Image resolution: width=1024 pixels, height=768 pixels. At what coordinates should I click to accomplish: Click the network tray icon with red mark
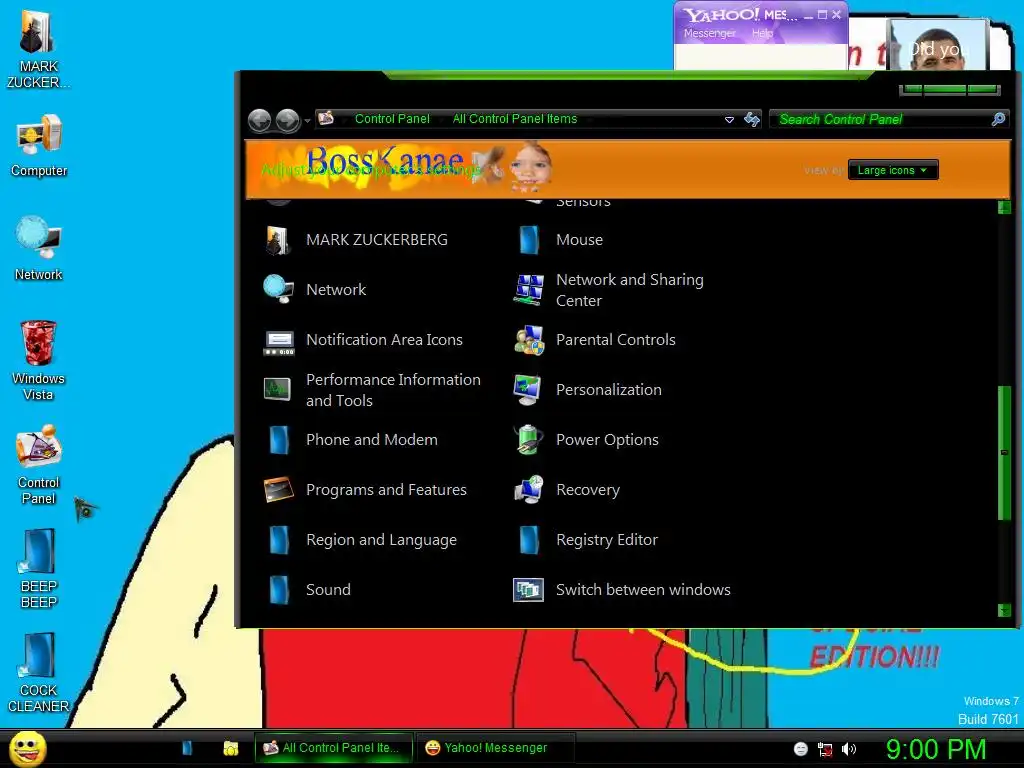[x=825, y=749]
